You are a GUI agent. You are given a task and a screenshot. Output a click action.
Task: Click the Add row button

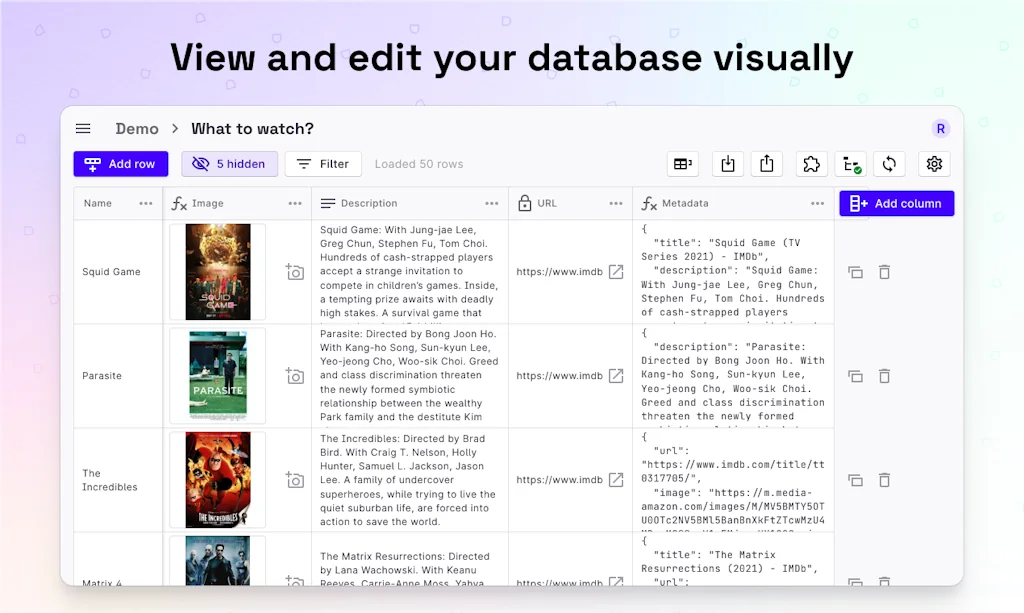coord(120,164)
